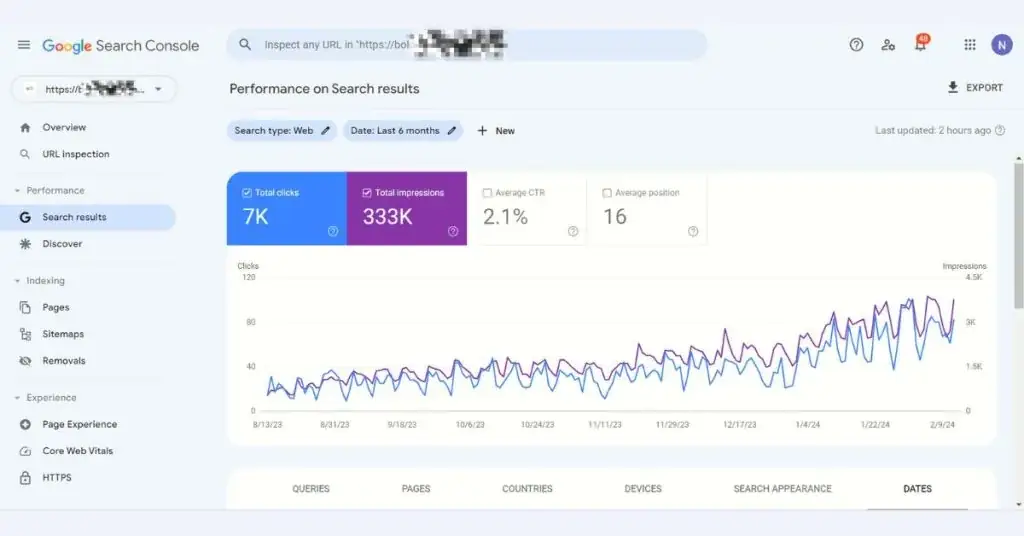Open Discover report in sidebar

[62, 244]
